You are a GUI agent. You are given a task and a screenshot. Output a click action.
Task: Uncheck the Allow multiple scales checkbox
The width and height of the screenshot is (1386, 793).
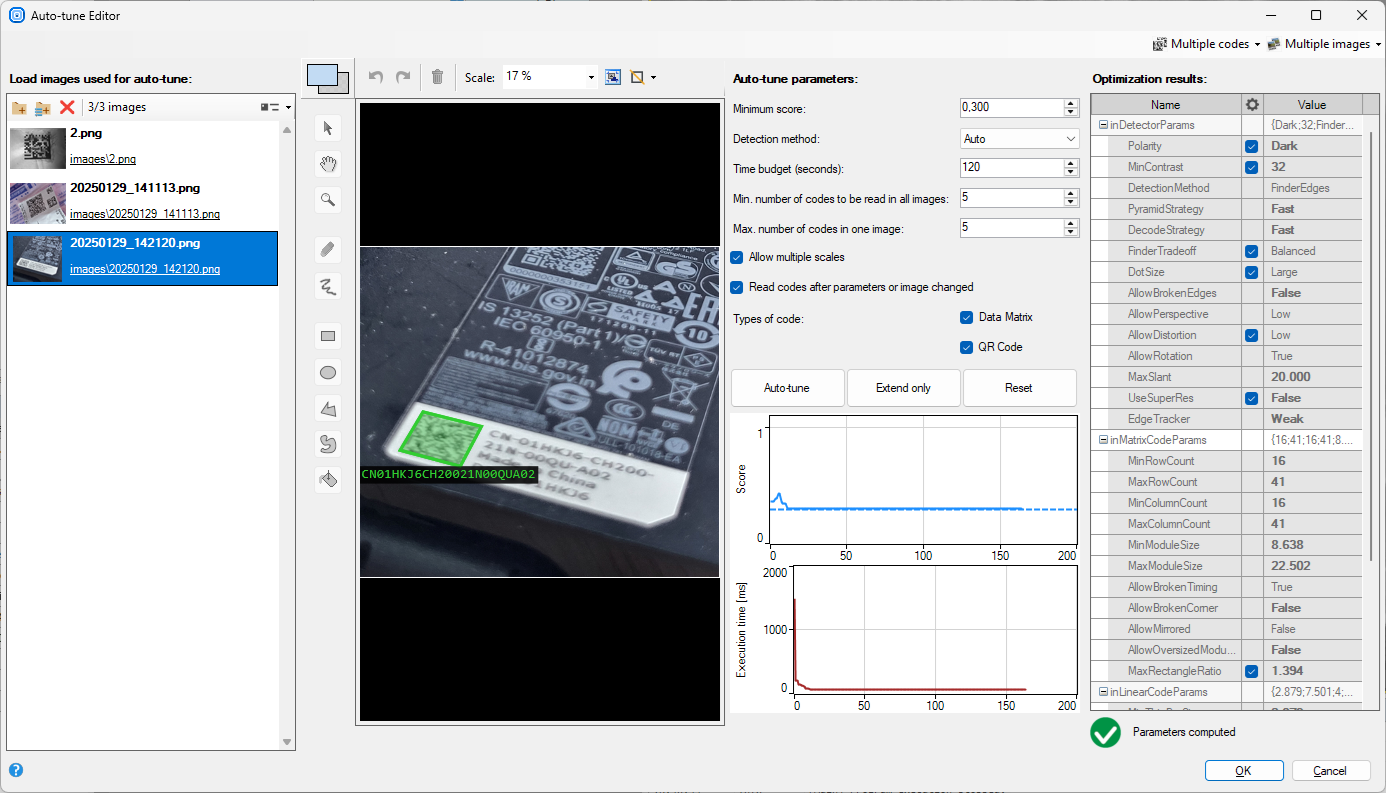click(x=738, y=257)
